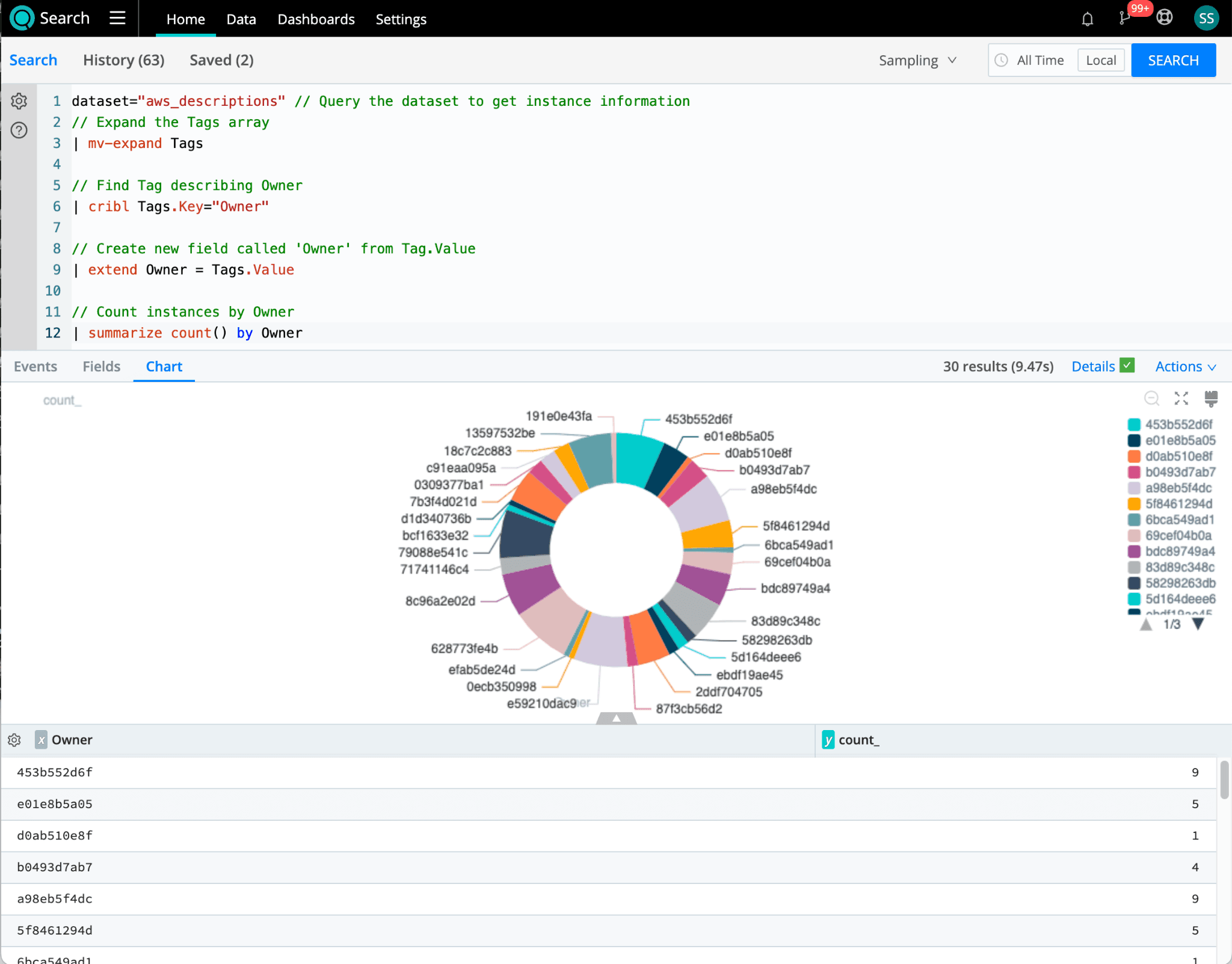Viewport: 1232px width, 964px height.
Task: Open the hamburger menu next to Search
Action: click(117, 18)
